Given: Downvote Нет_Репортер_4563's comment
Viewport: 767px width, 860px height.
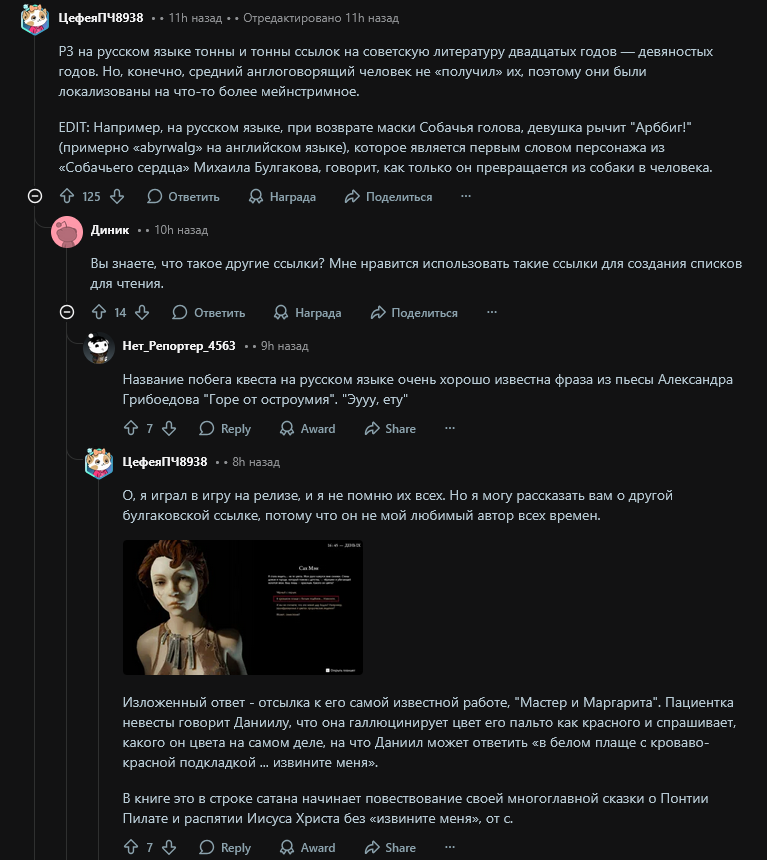Looking at the screenshot, I should [169, 428].
